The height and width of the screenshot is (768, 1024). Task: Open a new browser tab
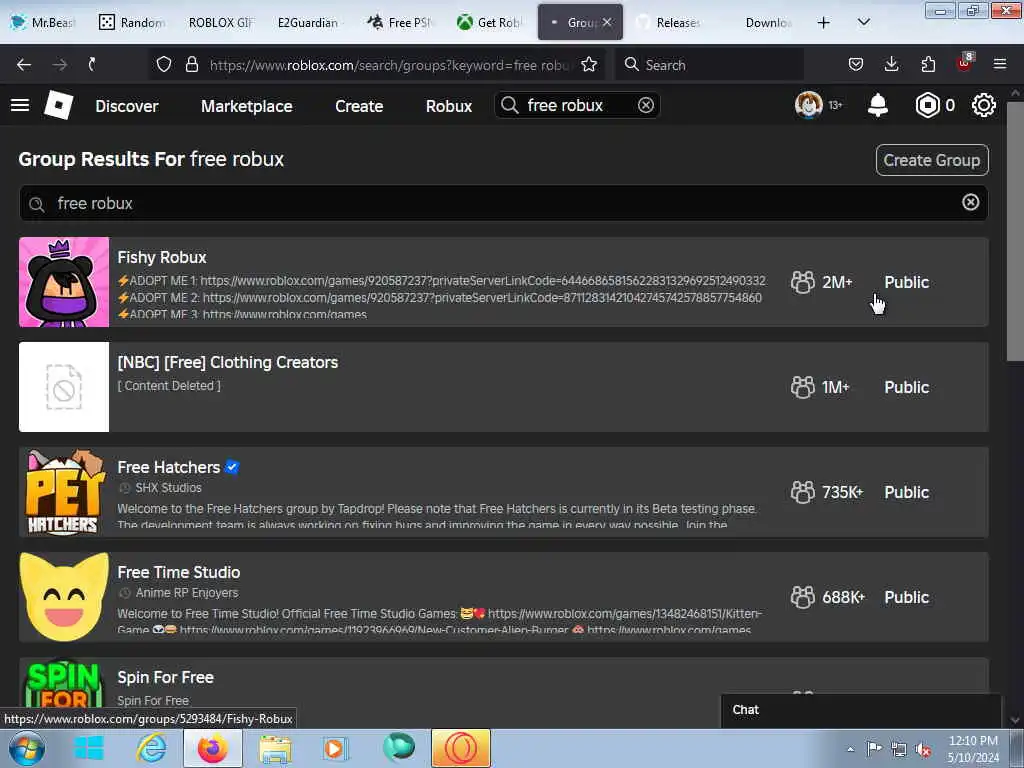[x=824, y=23]
